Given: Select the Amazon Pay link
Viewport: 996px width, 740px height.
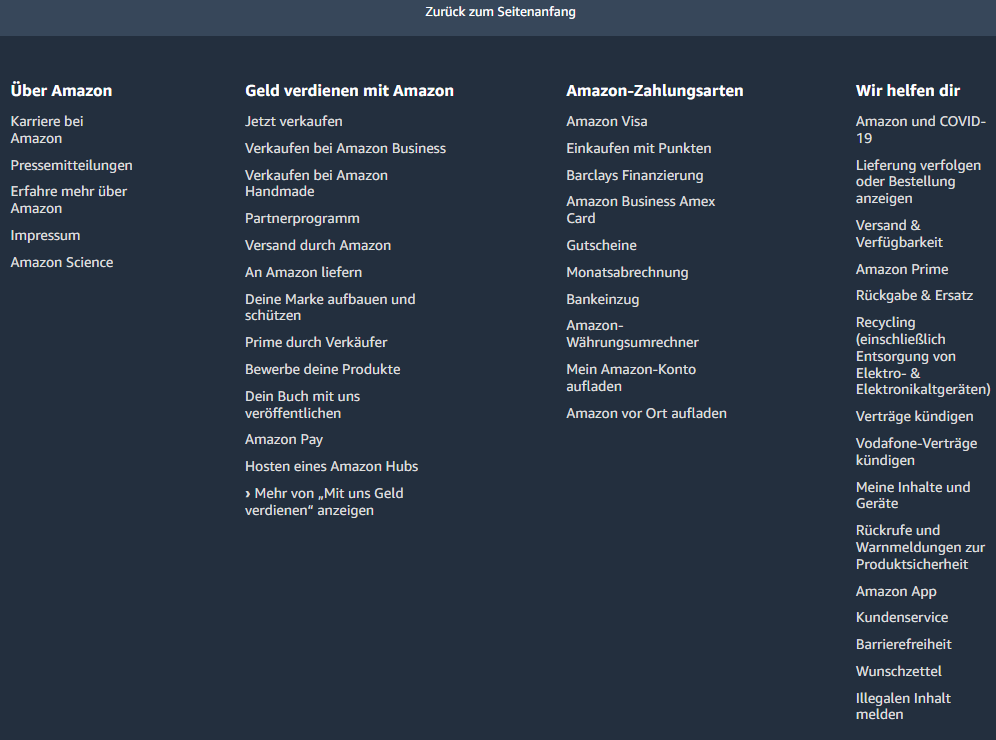Looking at the screenshot, I should pos(284,439).
